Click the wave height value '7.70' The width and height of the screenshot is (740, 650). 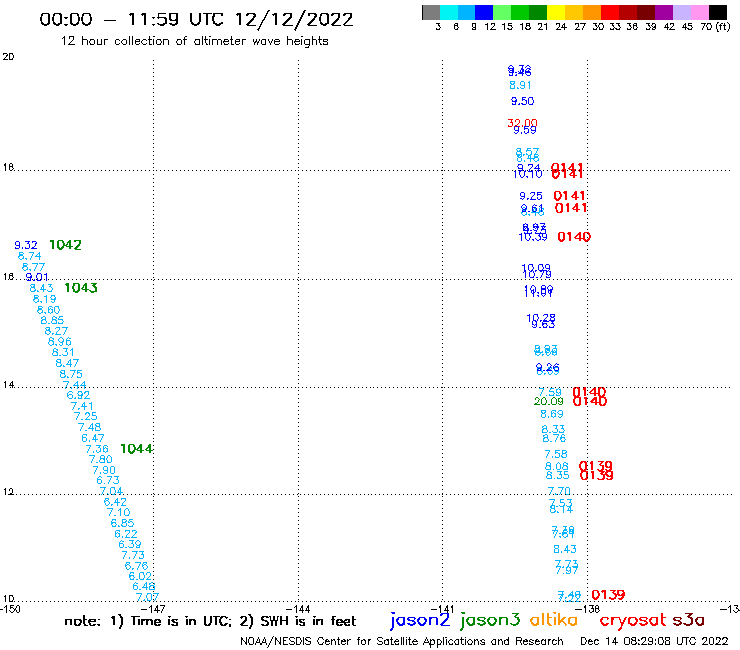click(x=559, y=491)
